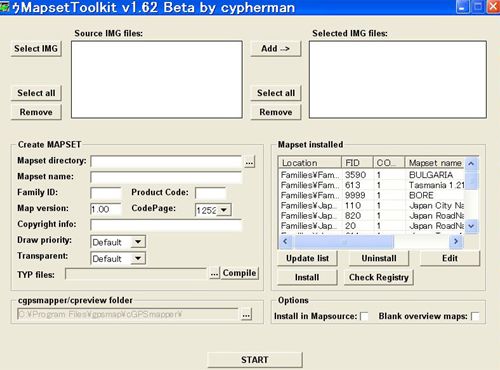Click the mapset list scroll up arrow
Screen dimensions: 500x370
[x=471, y=163]
